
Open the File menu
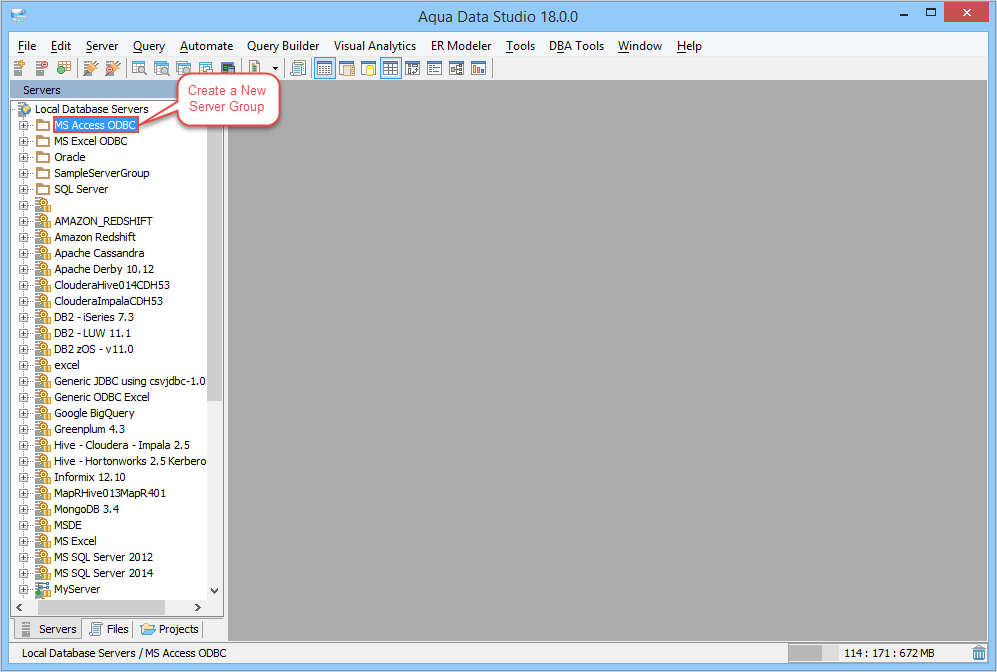[27, 46]
